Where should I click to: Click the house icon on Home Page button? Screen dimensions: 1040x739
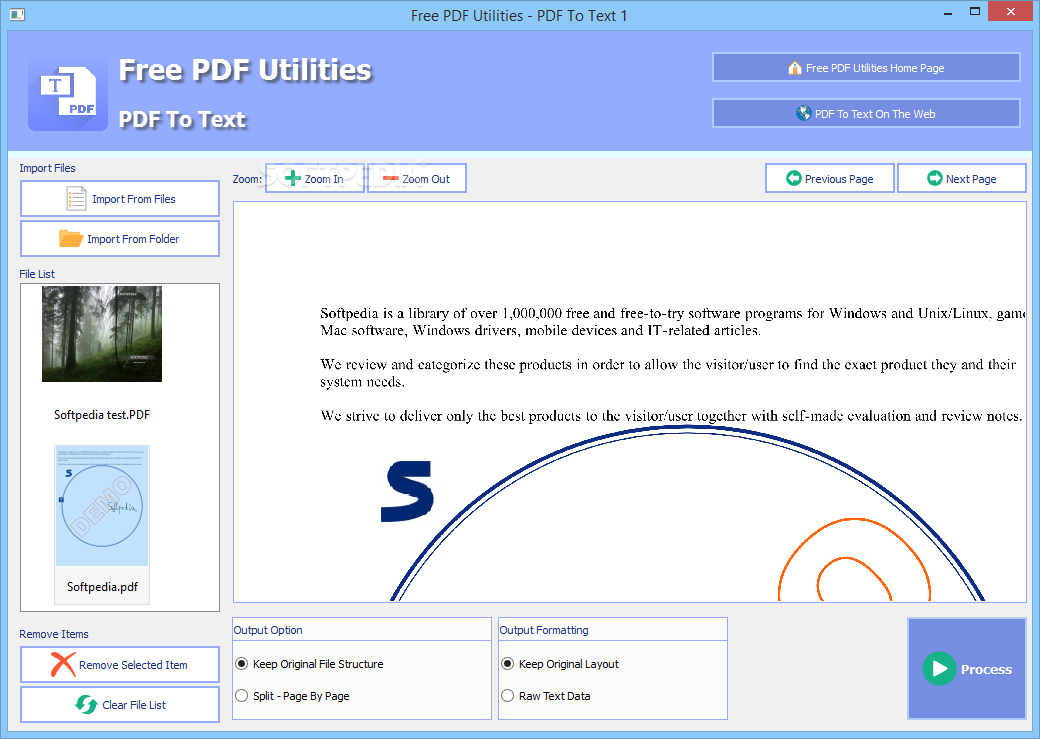[795, 68]
